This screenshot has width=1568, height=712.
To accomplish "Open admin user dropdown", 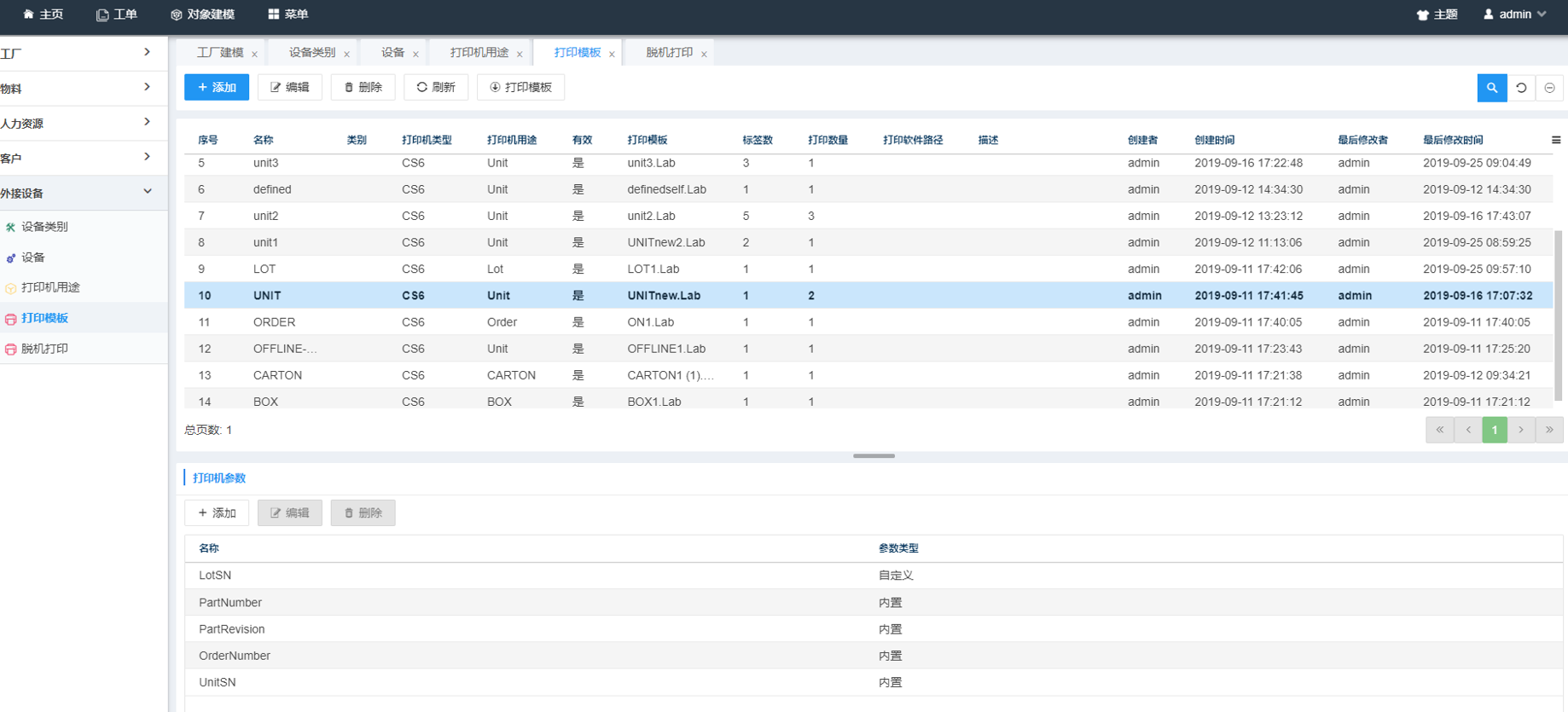I will click(1515, 14).
